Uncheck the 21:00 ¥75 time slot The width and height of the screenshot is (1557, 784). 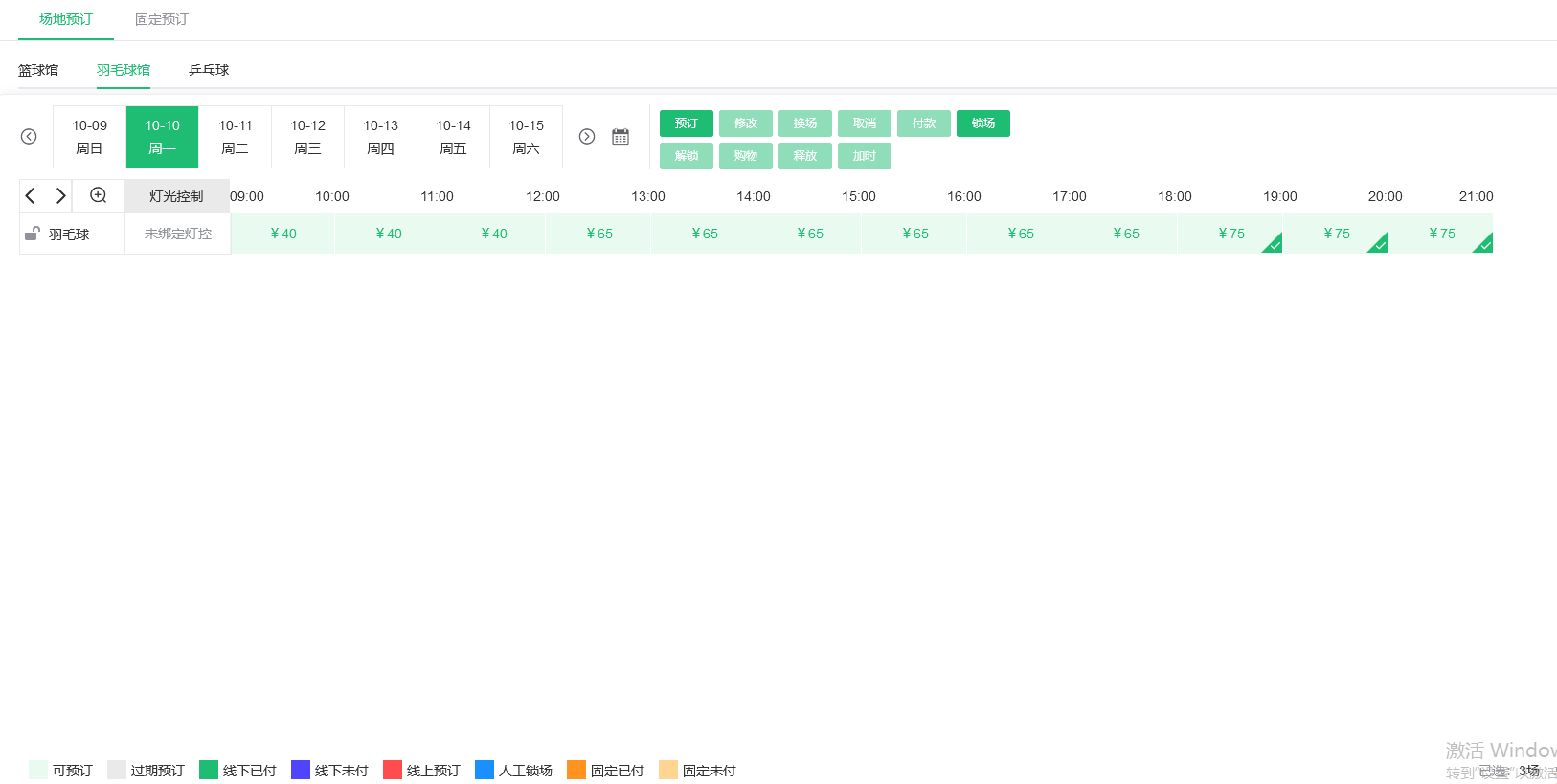[x=1441, y=234]
